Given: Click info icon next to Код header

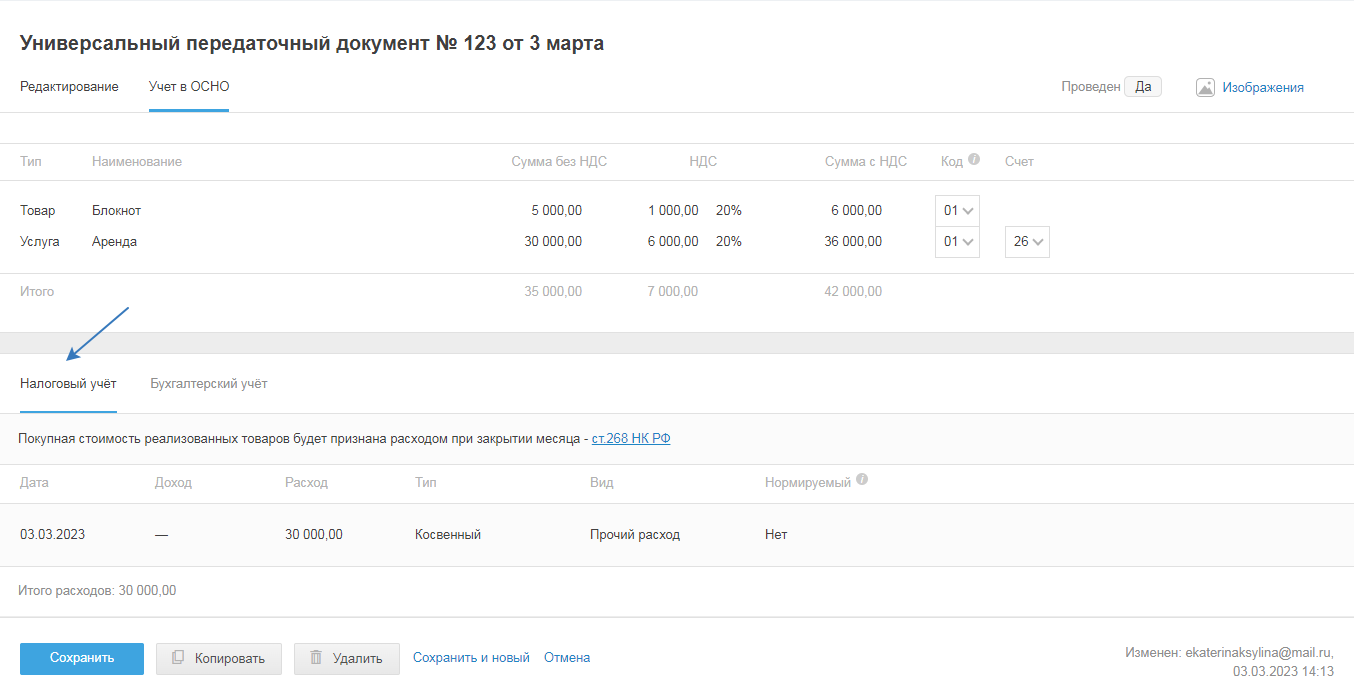Looking at the screenshot, I should [974, 159].
